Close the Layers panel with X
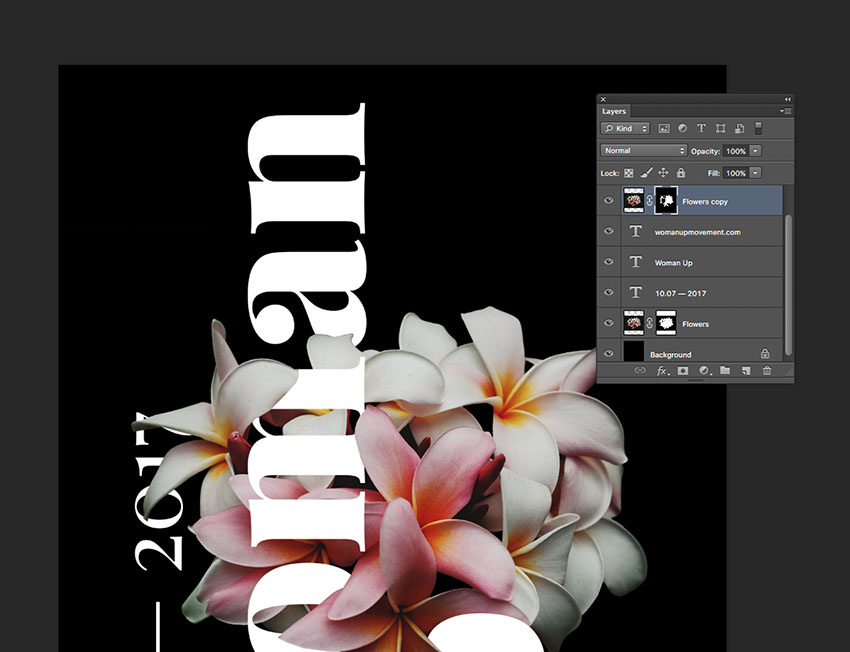 (603, 99)
